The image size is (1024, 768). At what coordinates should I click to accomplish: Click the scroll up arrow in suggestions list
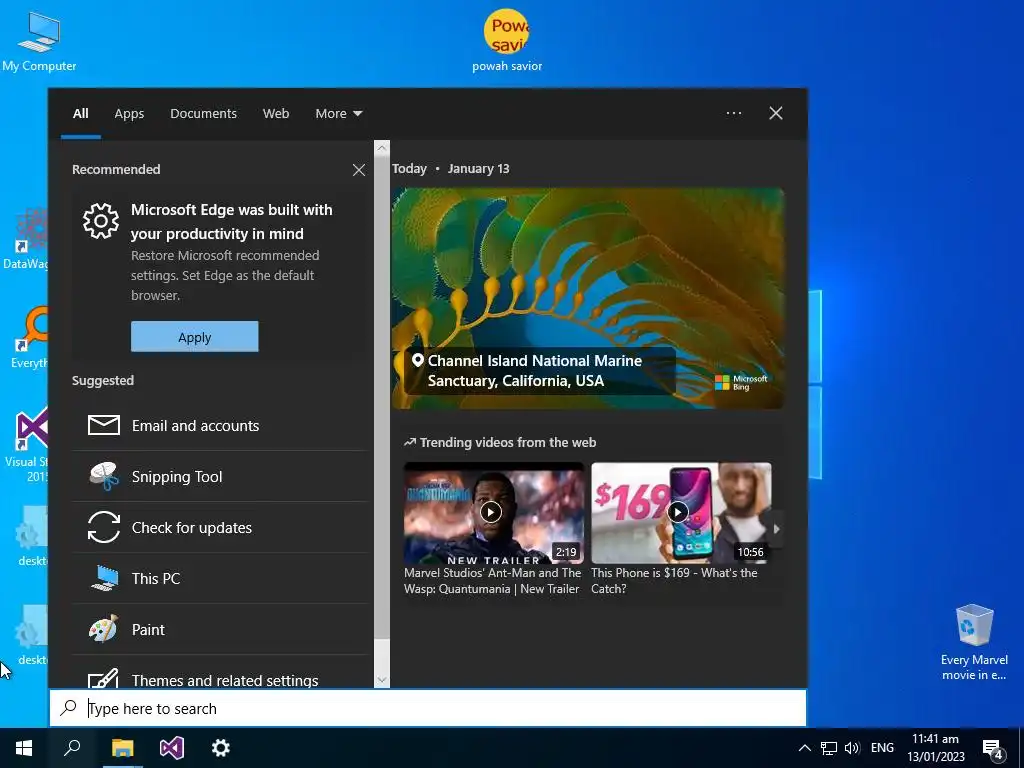(382, 148)
